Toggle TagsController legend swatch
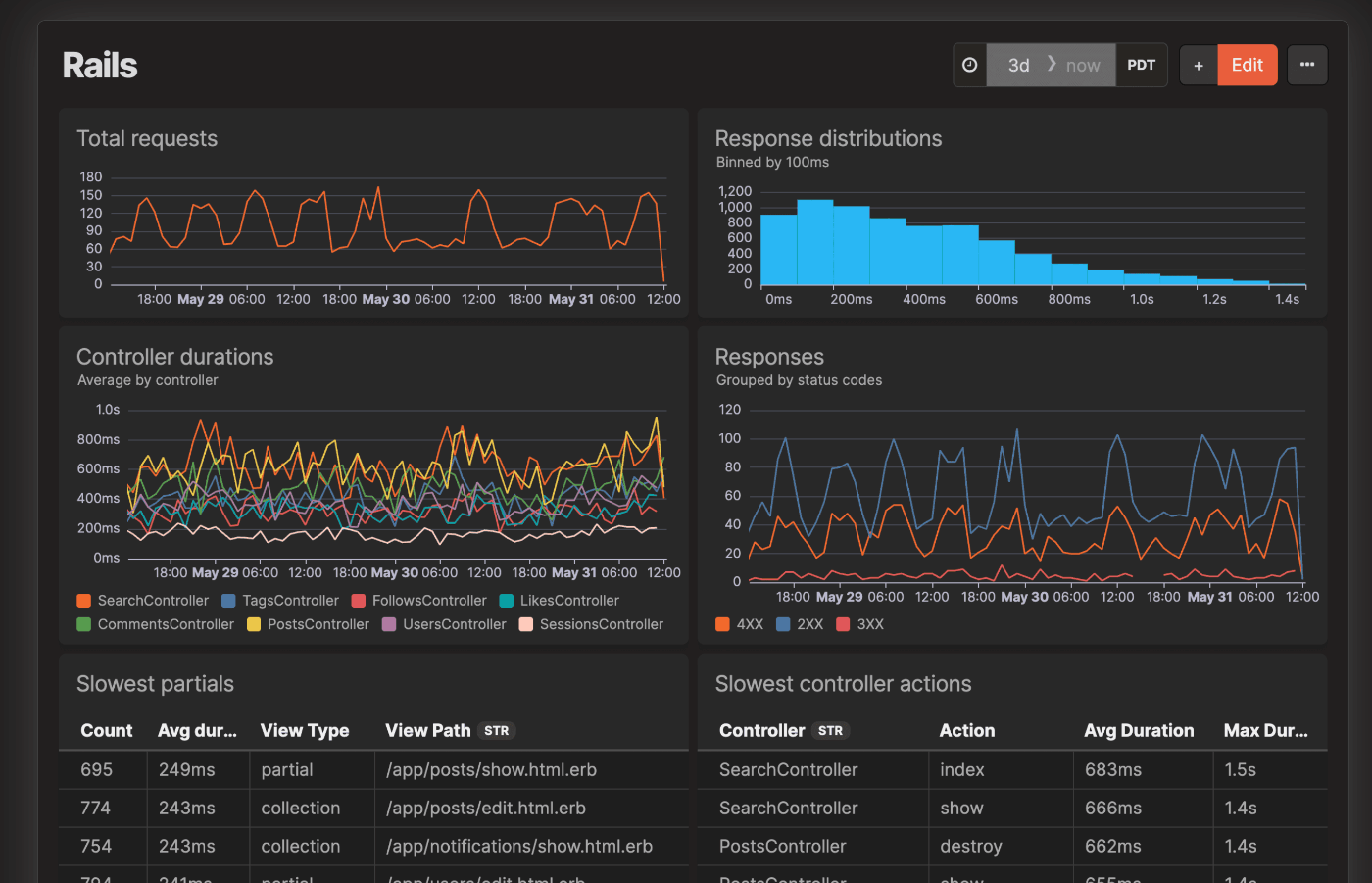The height and width of the screenshot is (883, 1372). (229, 601)
